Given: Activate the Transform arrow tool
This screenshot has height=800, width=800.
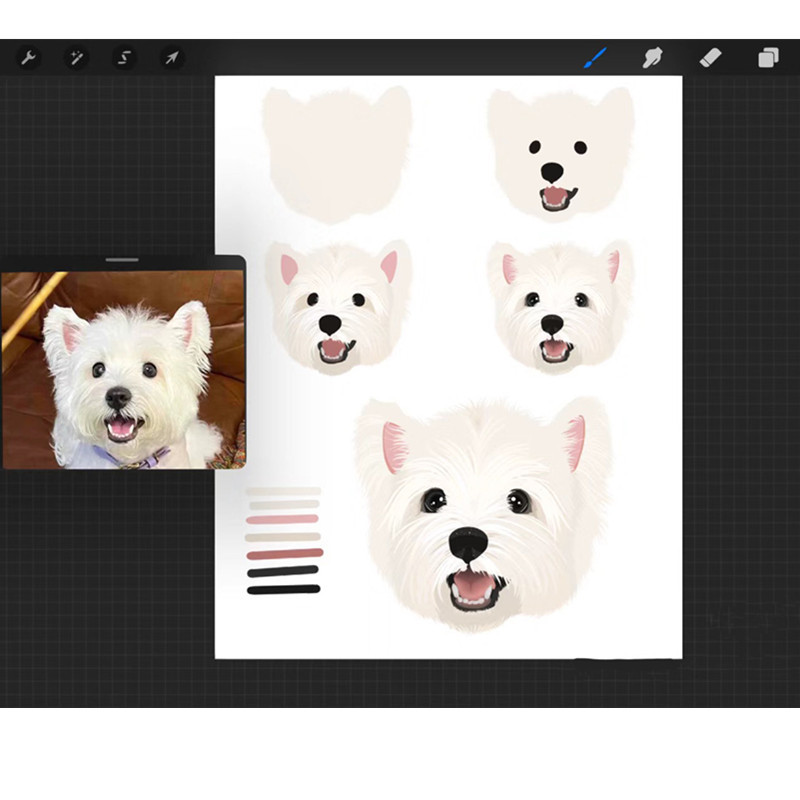Looking at the screenshot, I should click(x=172, y=58).
